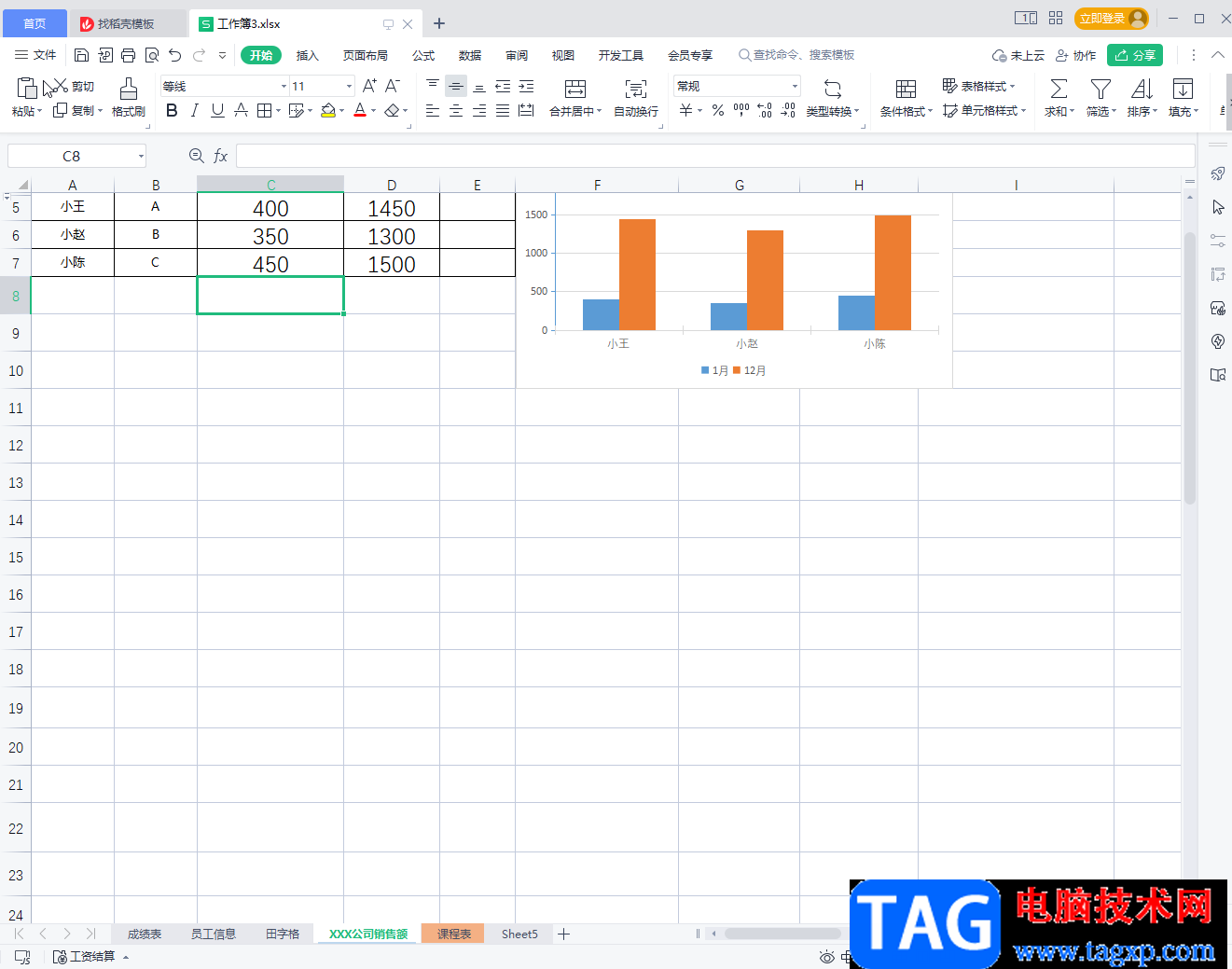Expand quick access toolbar customize arrow
This screenshot has height=969, width=1232.
click(x=222, y=55)
